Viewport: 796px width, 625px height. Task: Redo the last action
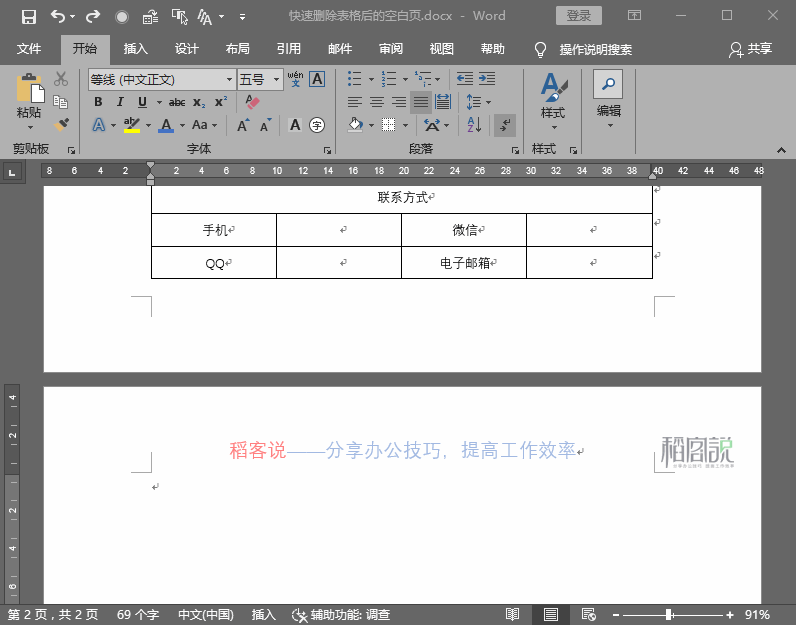click(x=92, y=17)
